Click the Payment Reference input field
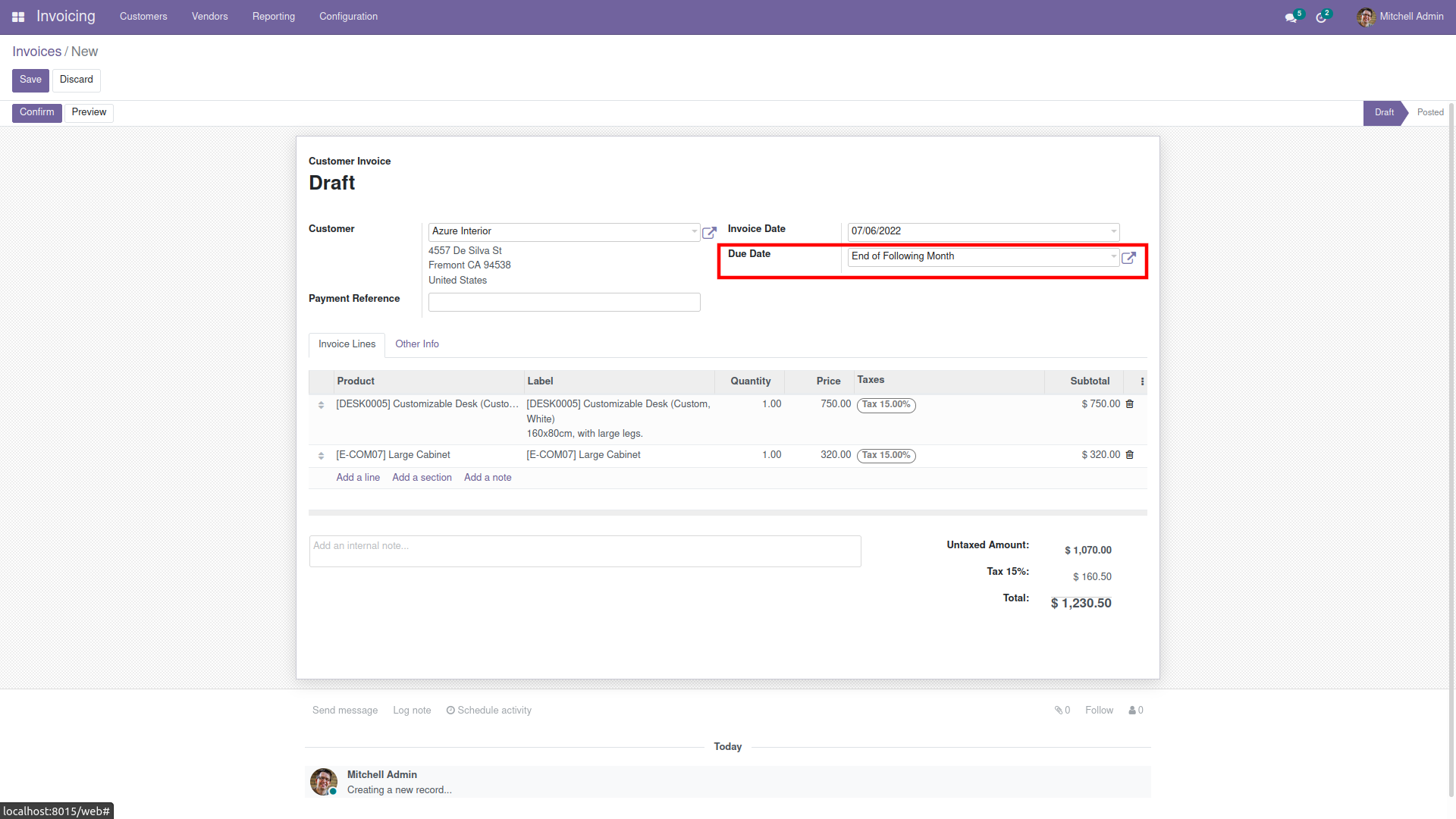The image size is (1456, 819). point(563,303)
